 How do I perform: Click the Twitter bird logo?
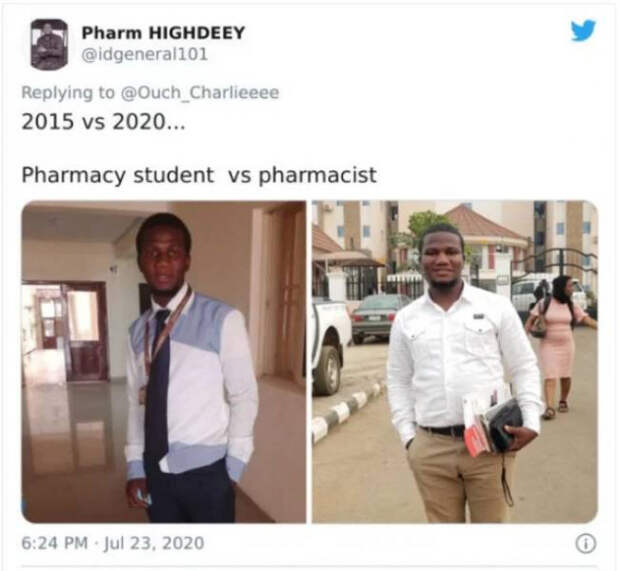coord(583,30)
